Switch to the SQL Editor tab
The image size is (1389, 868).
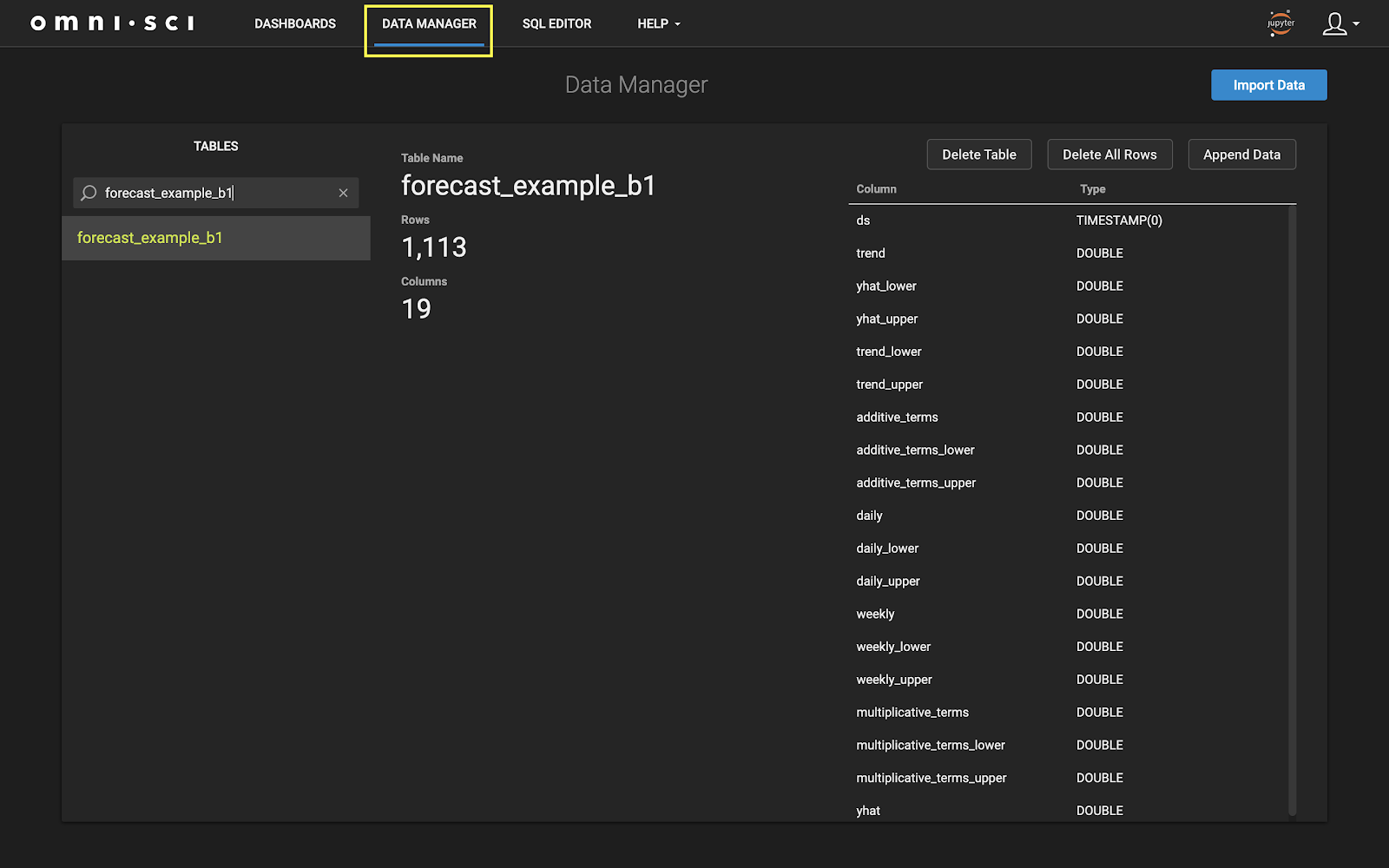click(x=556, y=23)
